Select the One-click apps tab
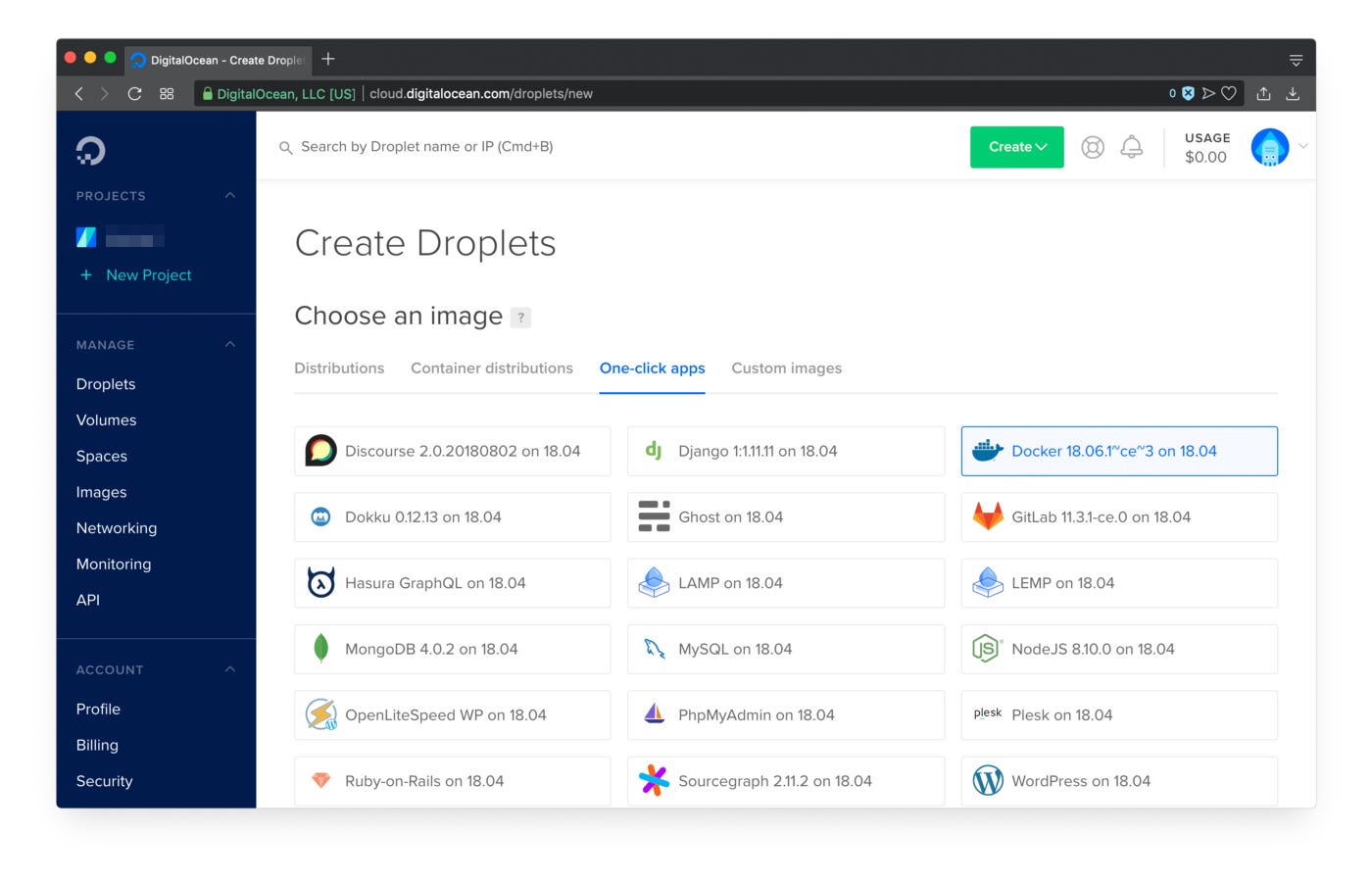The height and width of the screenshot is (882, 1372). coord(653,368)
